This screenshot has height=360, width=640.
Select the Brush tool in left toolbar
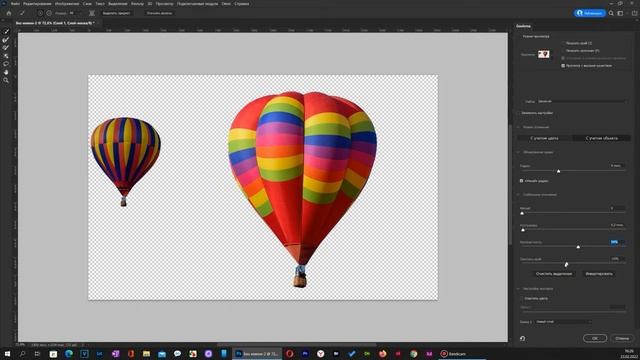pyautogui.click(x=6, y=48)
